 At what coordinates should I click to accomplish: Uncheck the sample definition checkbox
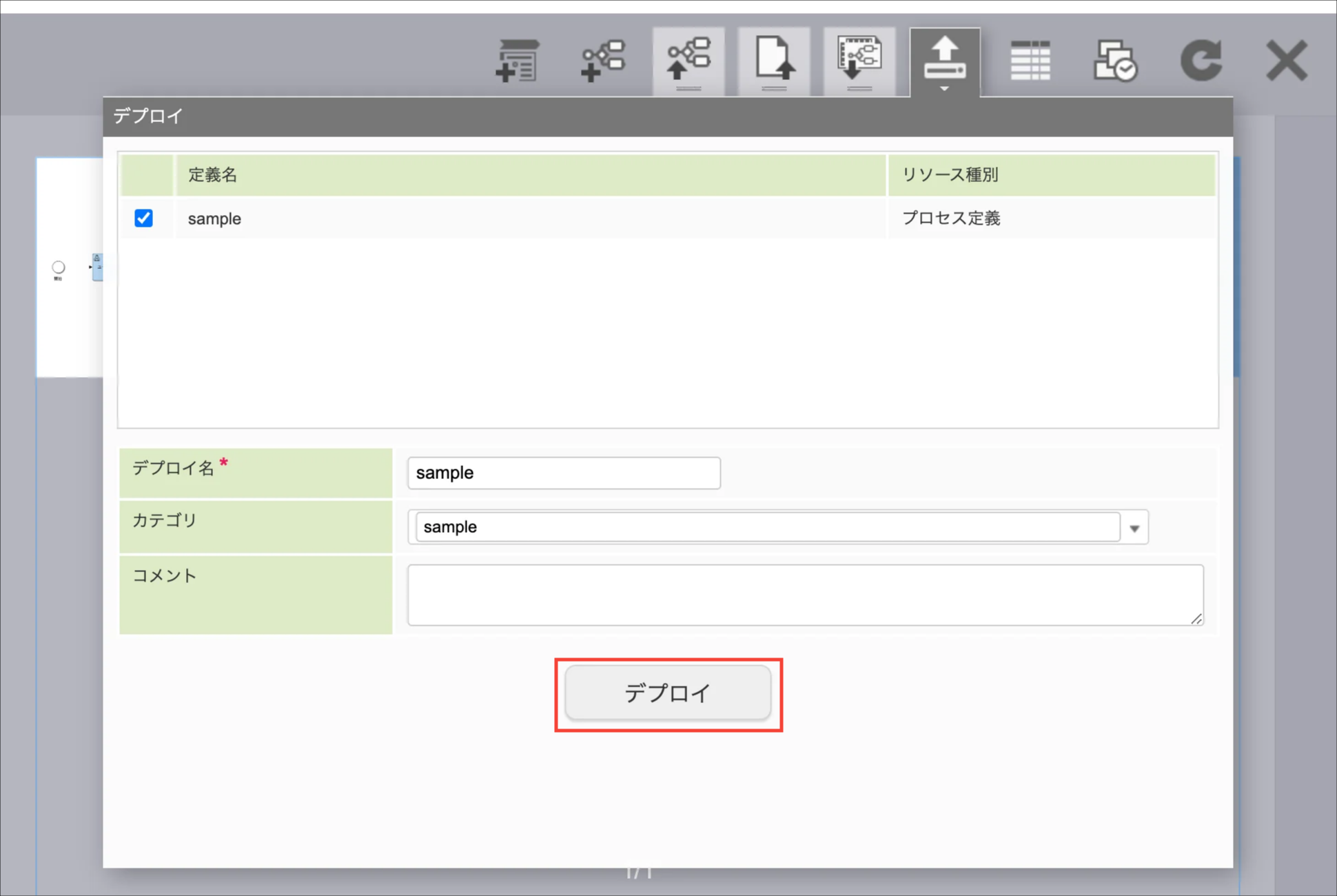(x=143, y=218)
